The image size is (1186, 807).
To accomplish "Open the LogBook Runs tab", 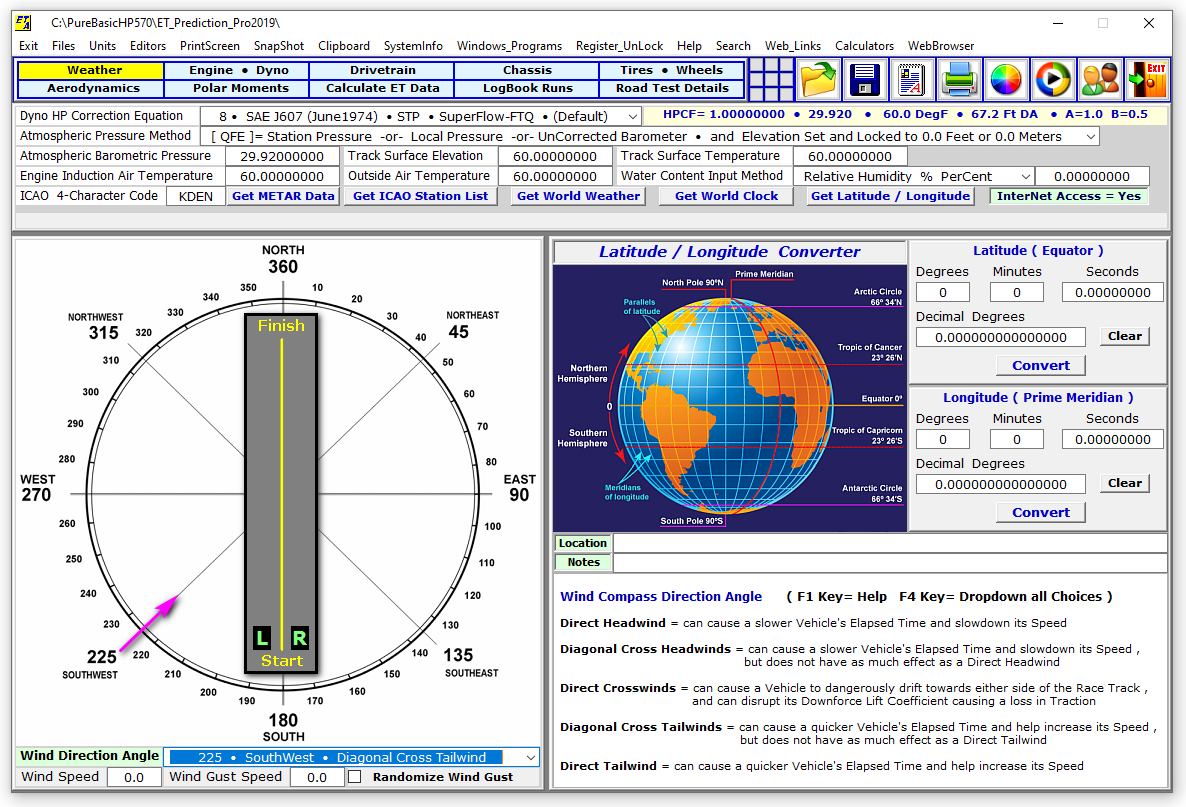I will [x=527, y=88].
